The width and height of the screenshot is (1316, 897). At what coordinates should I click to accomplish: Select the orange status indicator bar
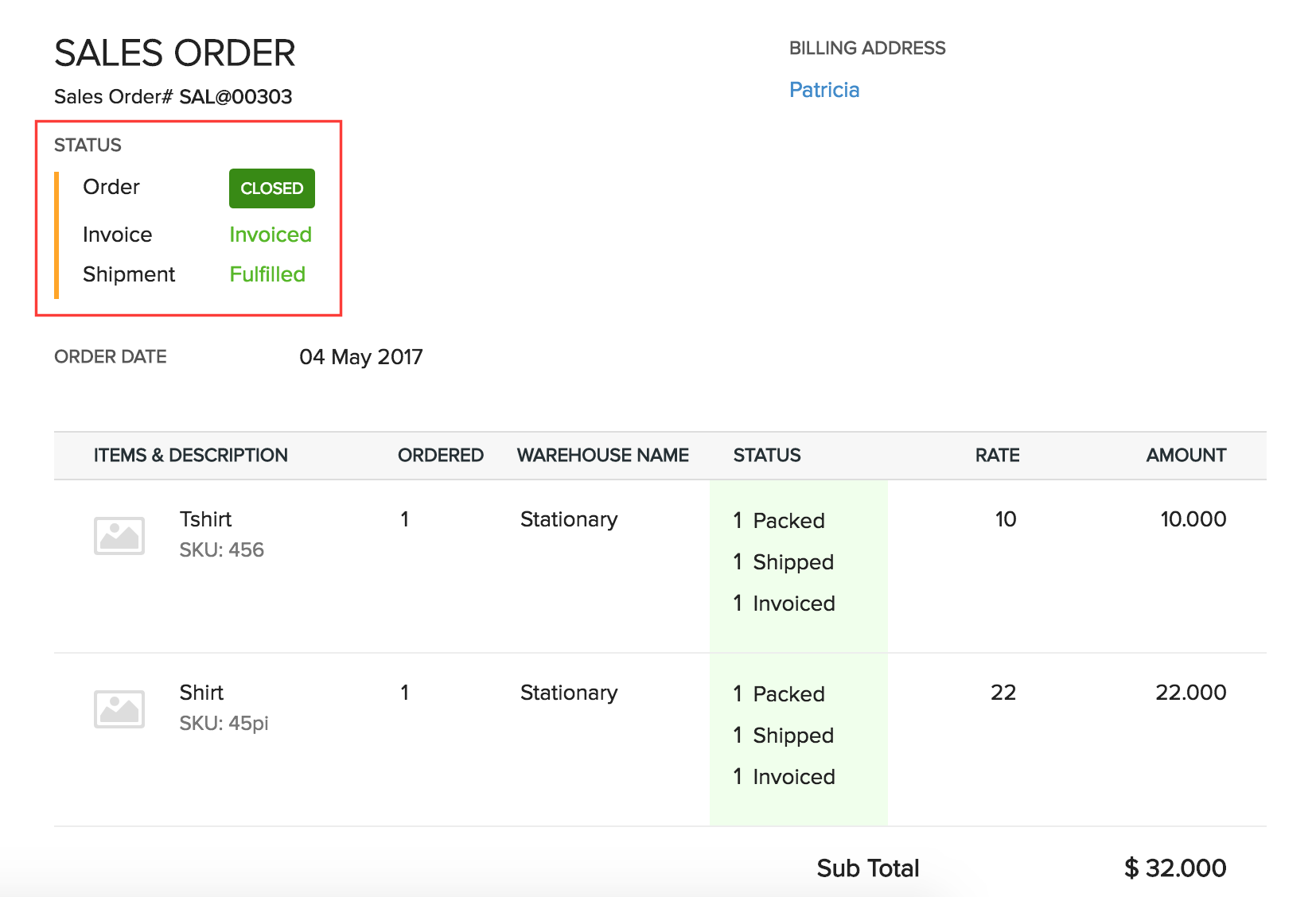pyautogui.click(x=56, y=231)
